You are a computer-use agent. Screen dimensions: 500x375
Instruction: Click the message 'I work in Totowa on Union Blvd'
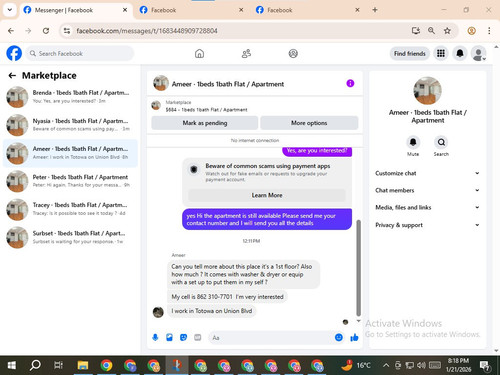[x=212, y=311]
